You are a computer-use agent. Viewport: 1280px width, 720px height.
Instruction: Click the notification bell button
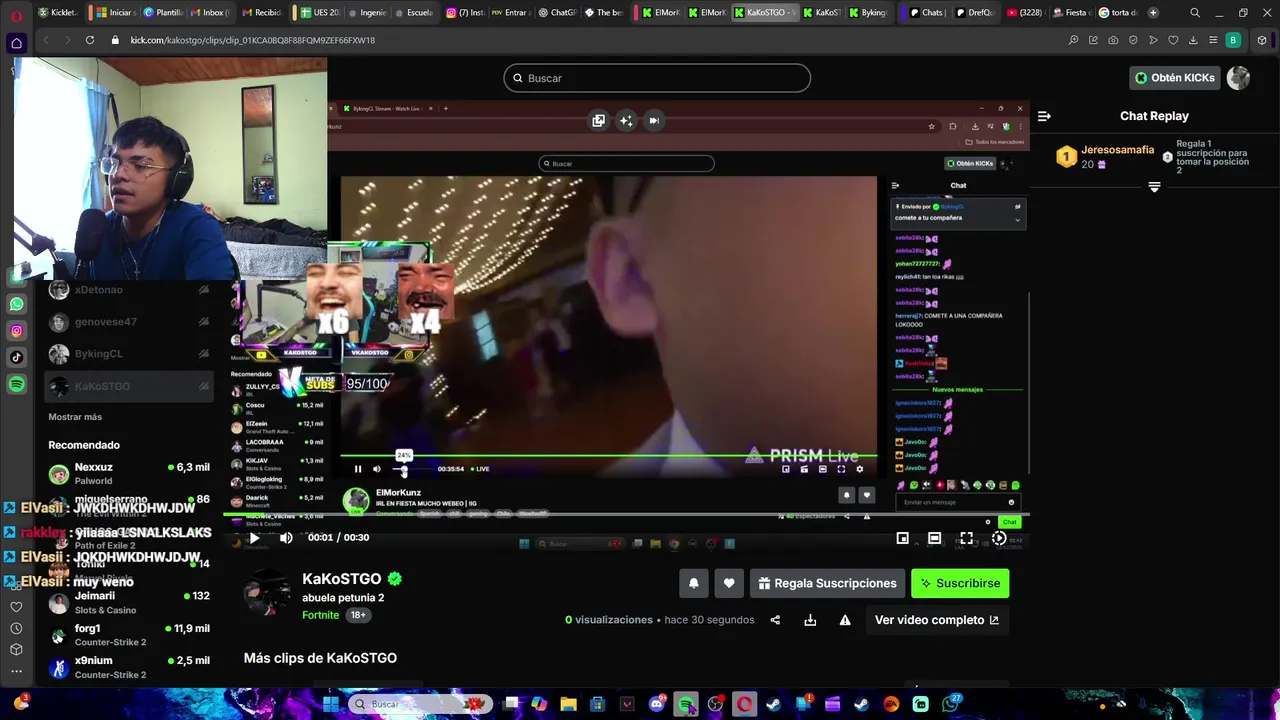tap(693, 583)
